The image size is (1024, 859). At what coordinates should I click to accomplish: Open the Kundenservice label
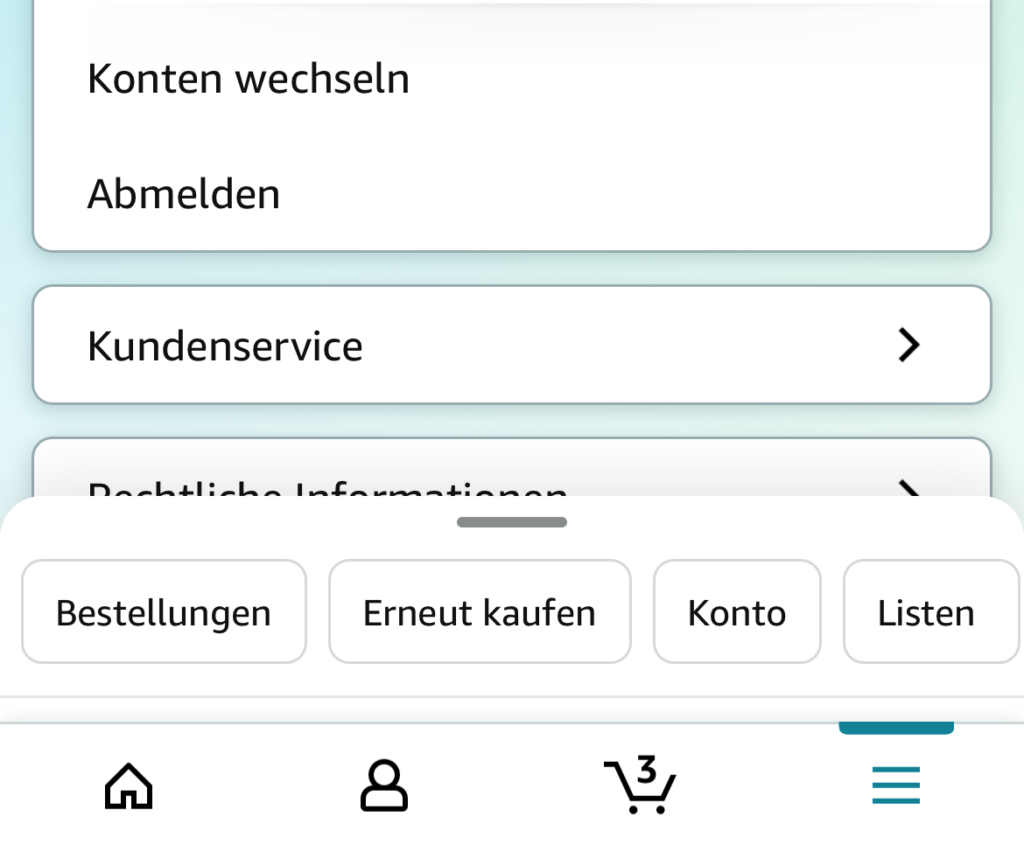225,346
